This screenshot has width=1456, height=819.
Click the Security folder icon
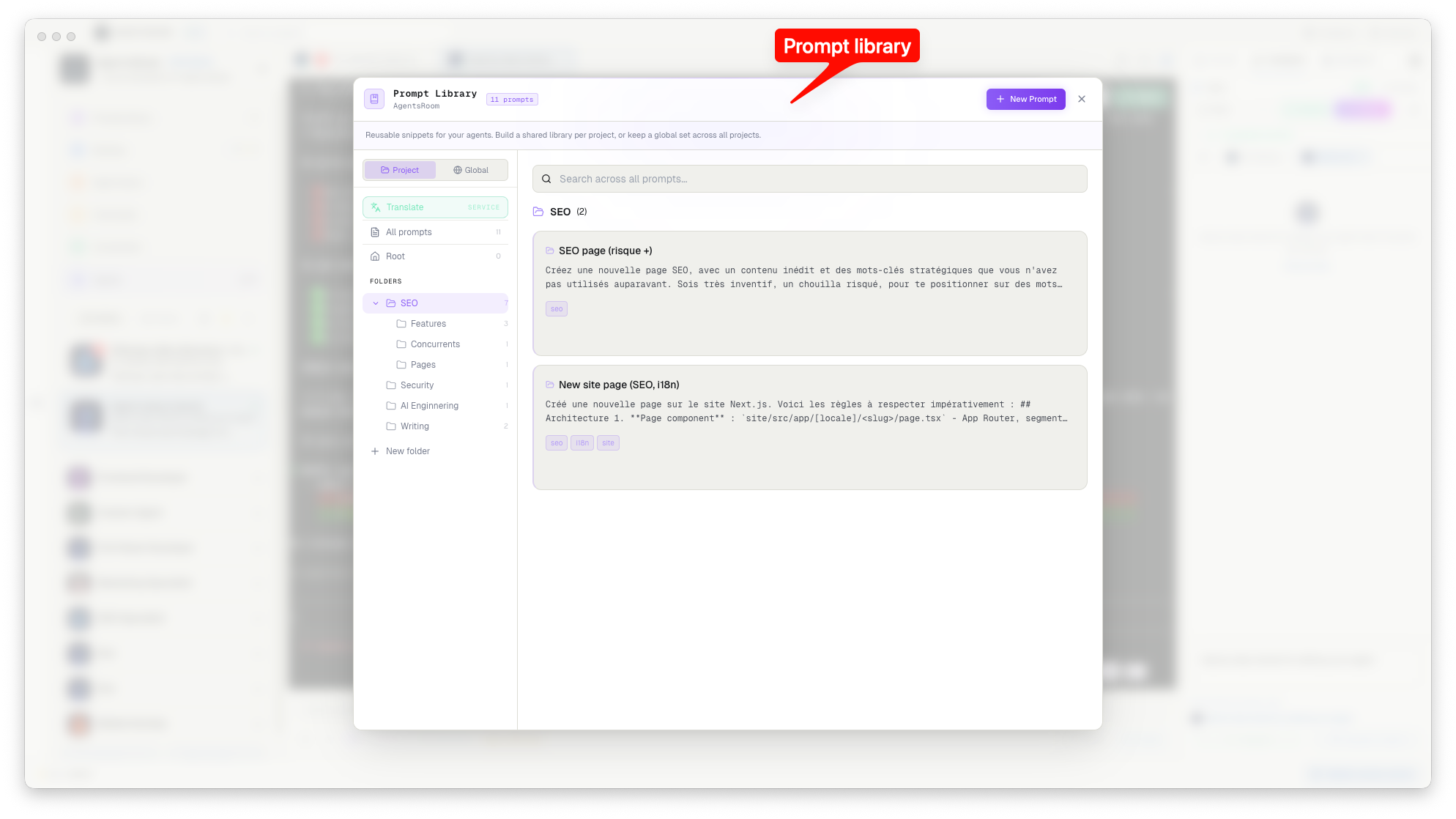pos(391,385)
